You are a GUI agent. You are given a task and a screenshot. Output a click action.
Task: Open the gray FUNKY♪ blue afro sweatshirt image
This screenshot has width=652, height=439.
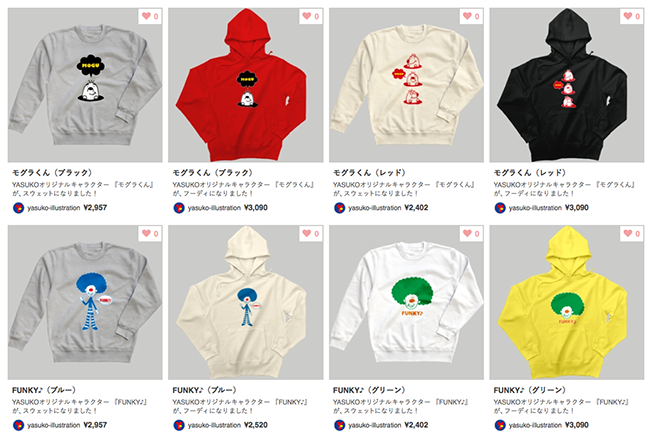85,303
